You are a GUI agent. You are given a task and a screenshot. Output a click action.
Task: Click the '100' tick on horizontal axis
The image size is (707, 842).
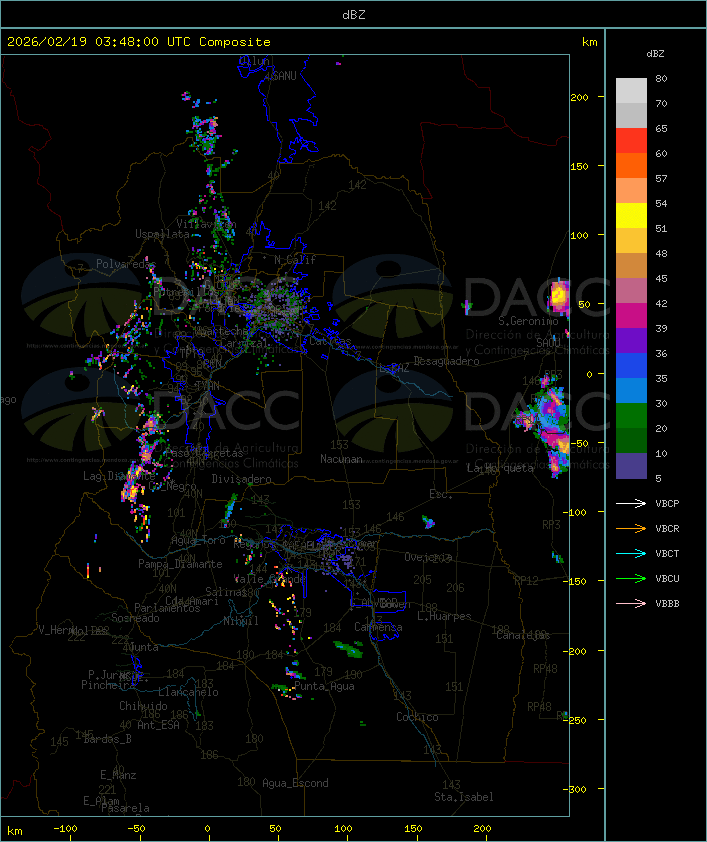point(343,829)
